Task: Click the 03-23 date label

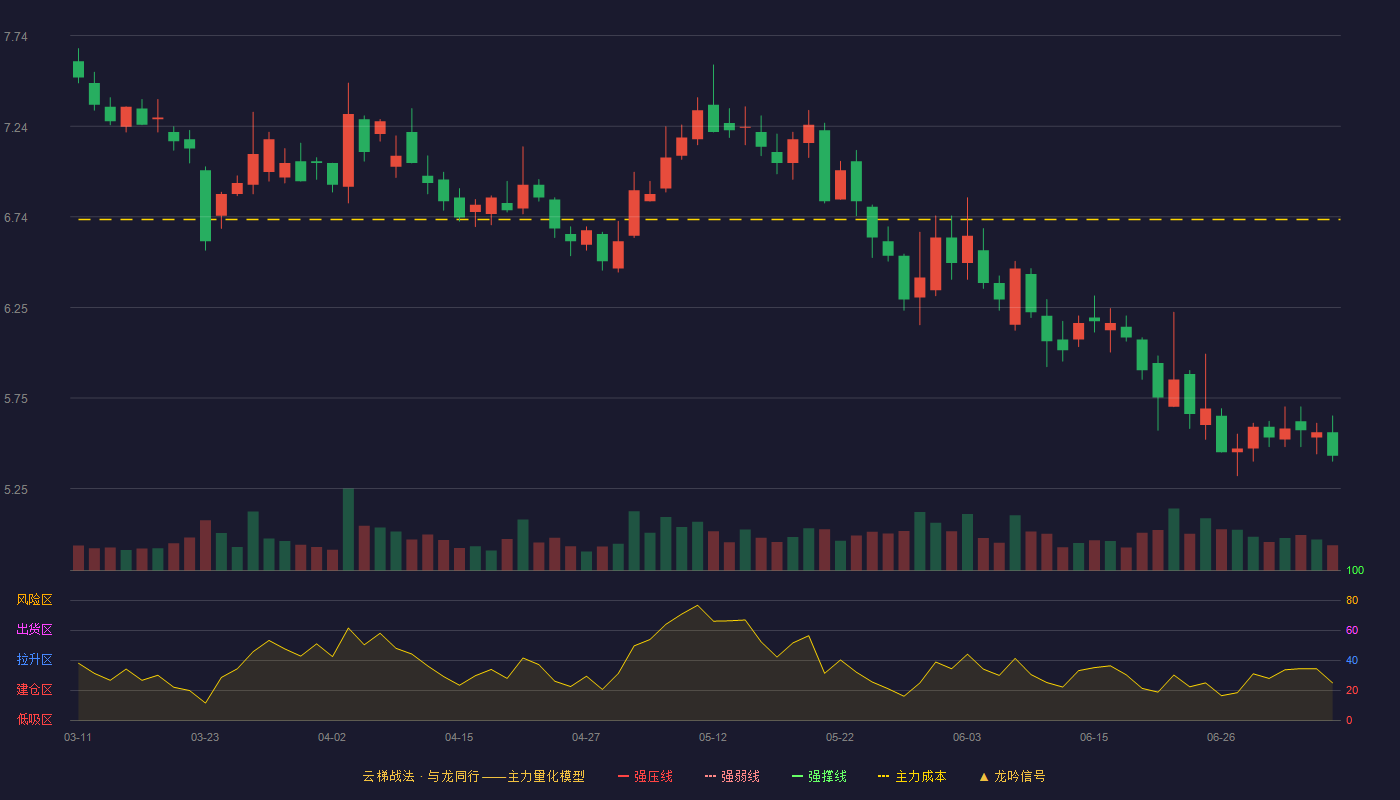Action: tap(205, 737)
